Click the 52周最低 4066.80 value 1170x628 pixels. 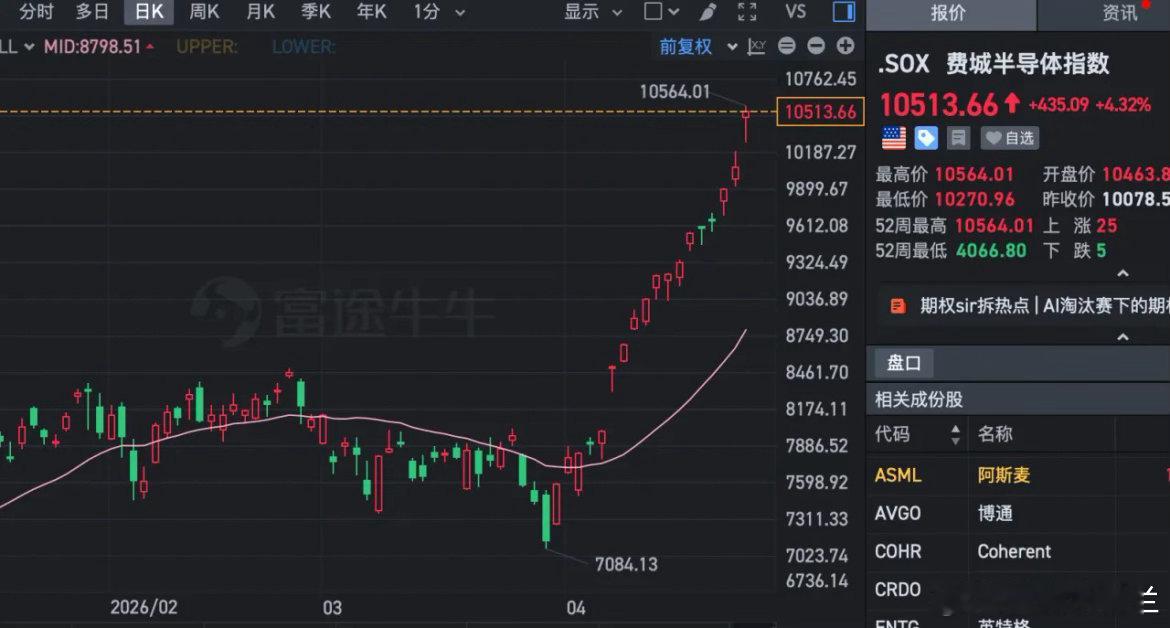991,251
